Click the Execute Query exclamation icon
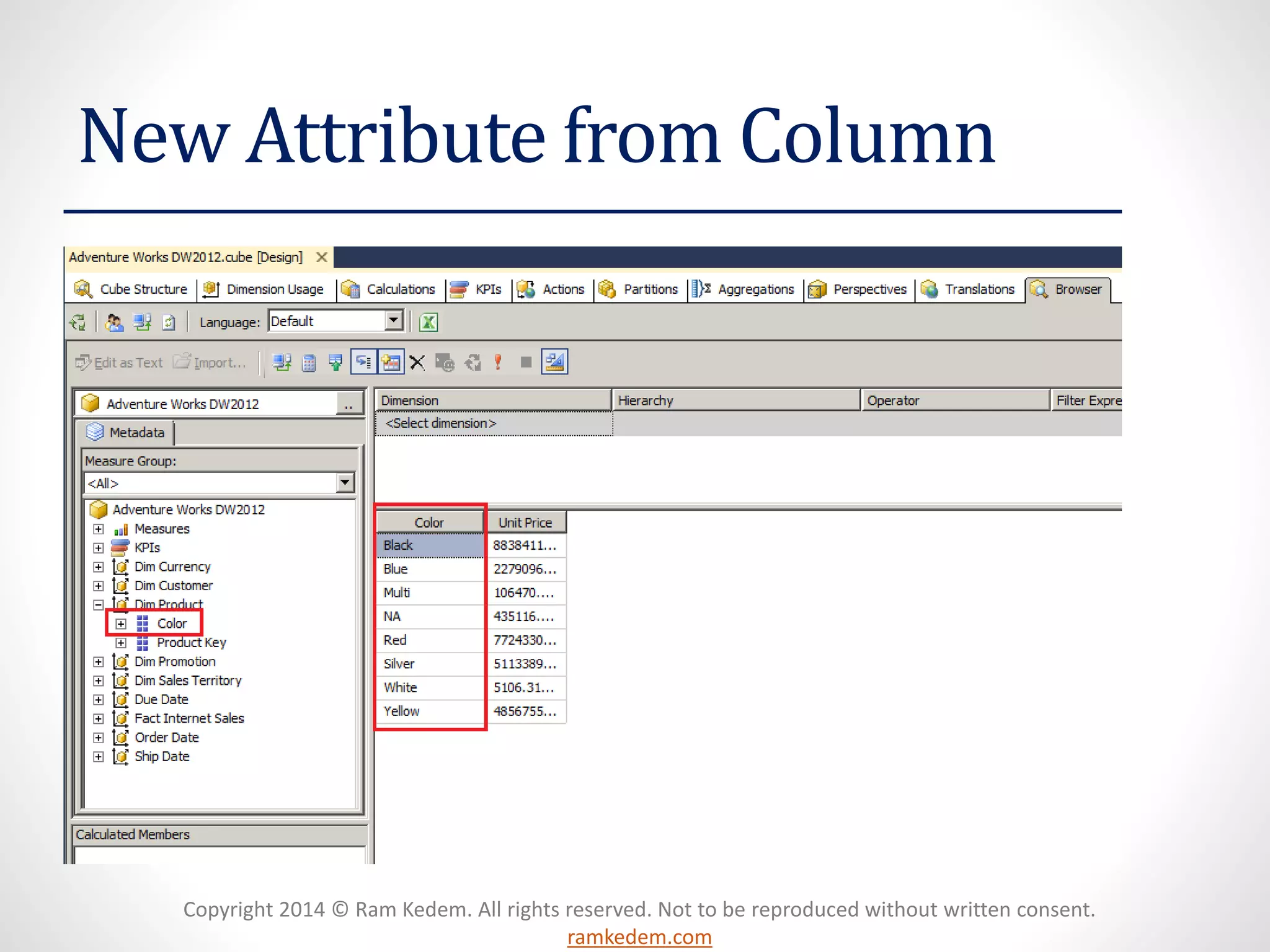The width and height of the screenshot is (1270, 952). point(498,363)
